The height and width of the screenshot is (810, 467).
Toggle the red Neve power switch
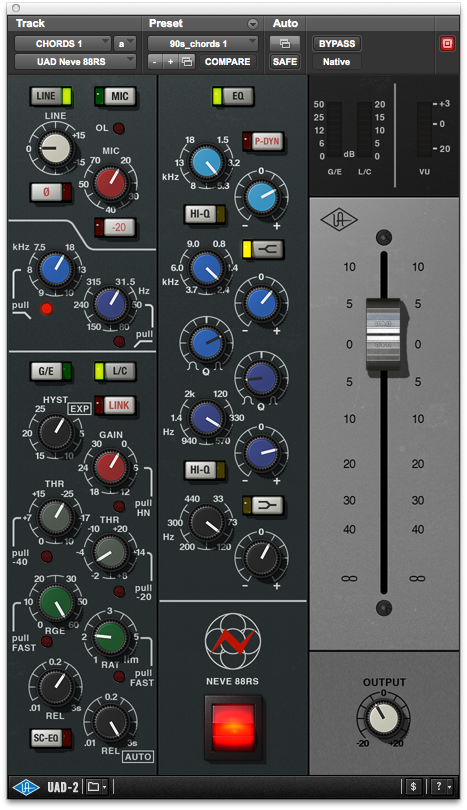(233, 727)
